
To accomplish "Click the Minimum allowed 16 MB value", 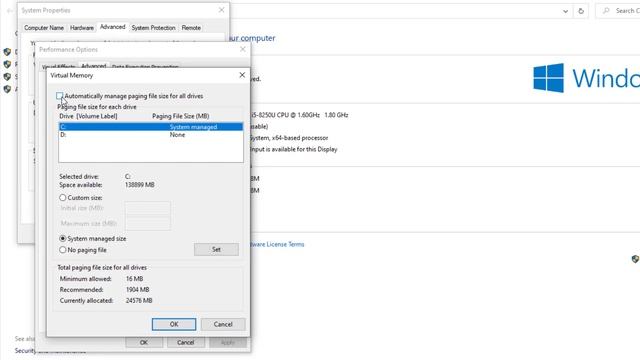I will [x=134, y=279].
